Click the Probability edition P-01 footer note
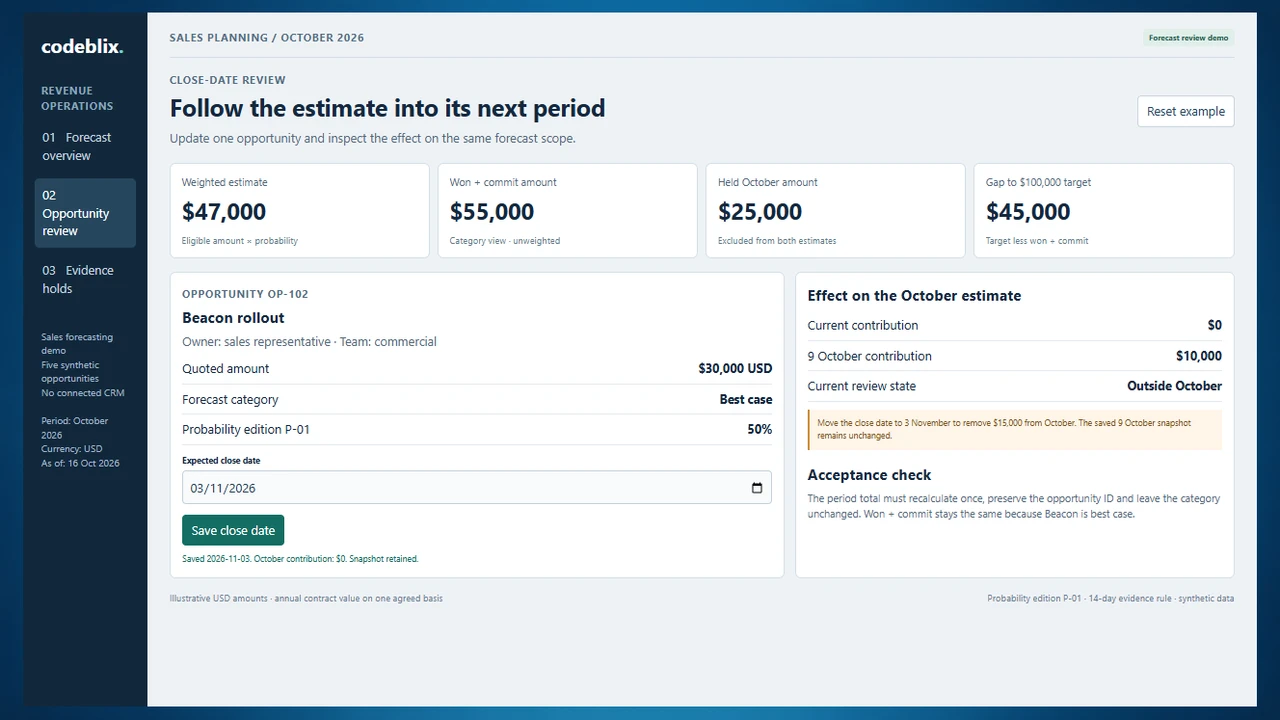 [1110, 599]
